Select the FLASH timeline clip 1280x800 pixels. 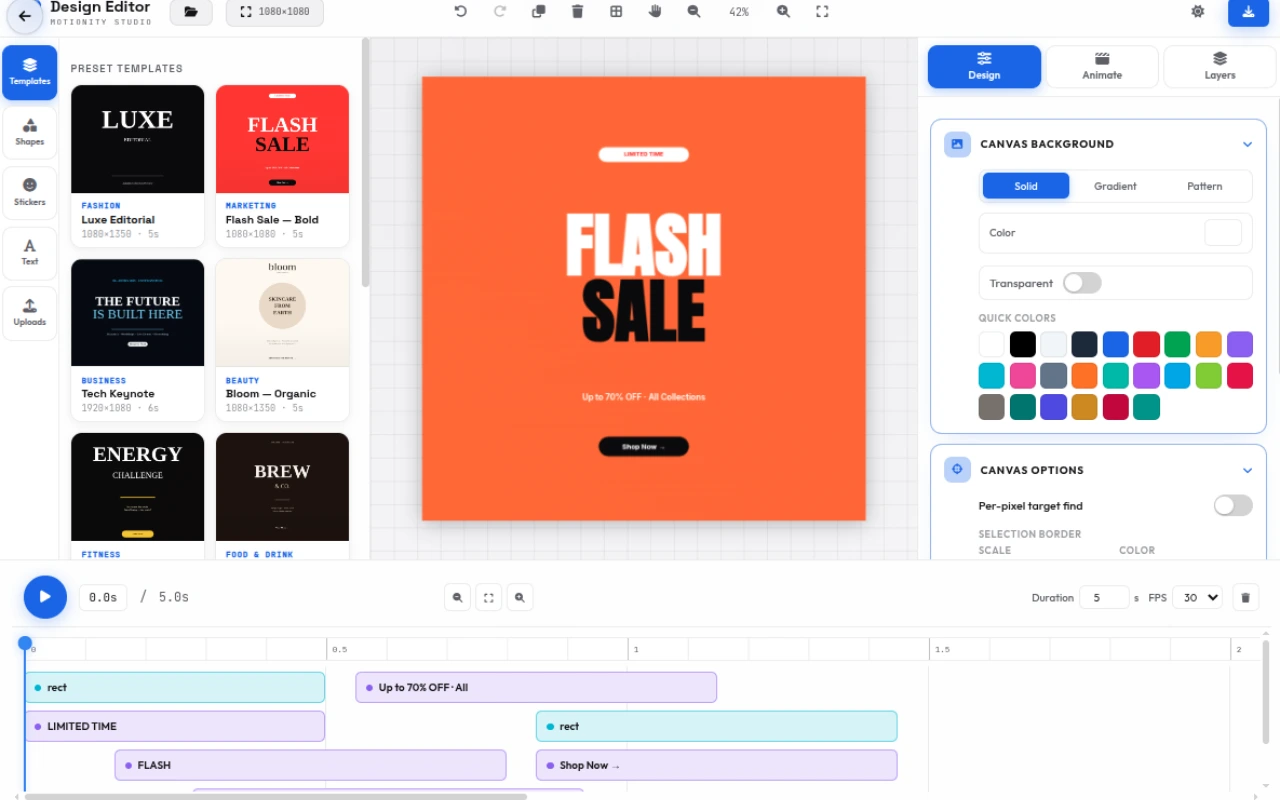click(x=310, y=765)
